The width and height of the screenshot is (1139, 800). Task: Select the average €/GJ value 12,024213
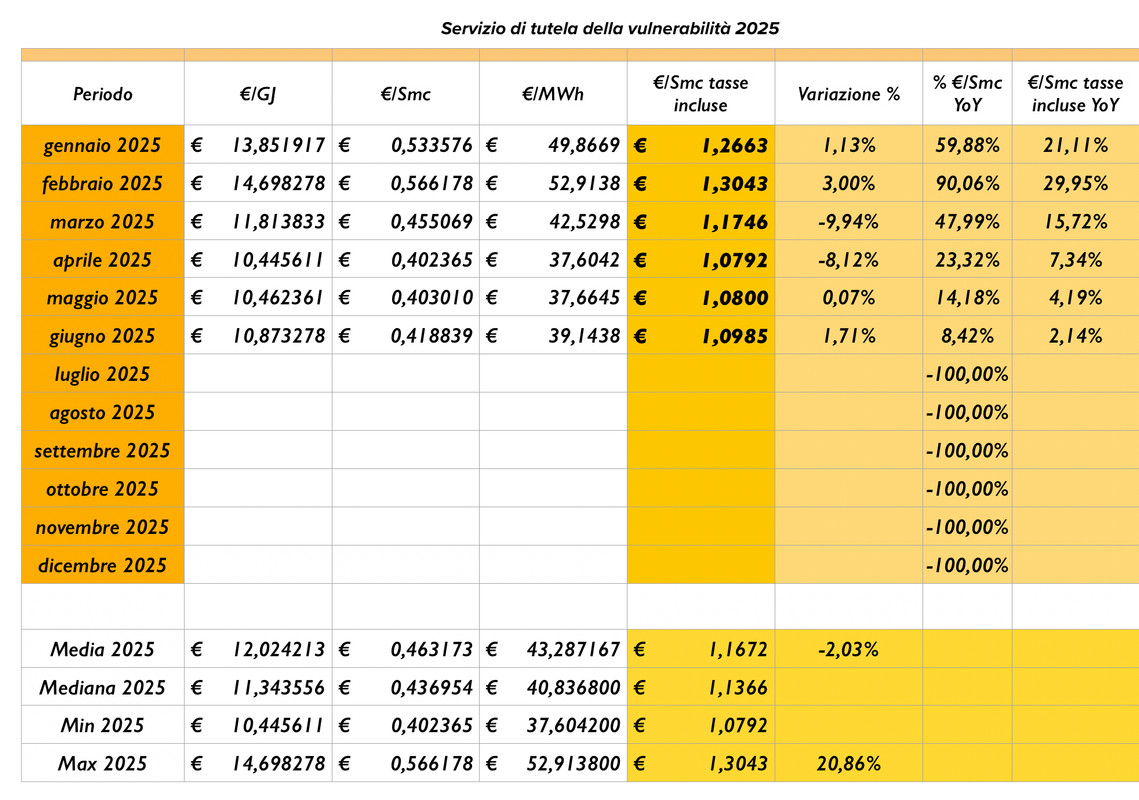click(258, 649)
